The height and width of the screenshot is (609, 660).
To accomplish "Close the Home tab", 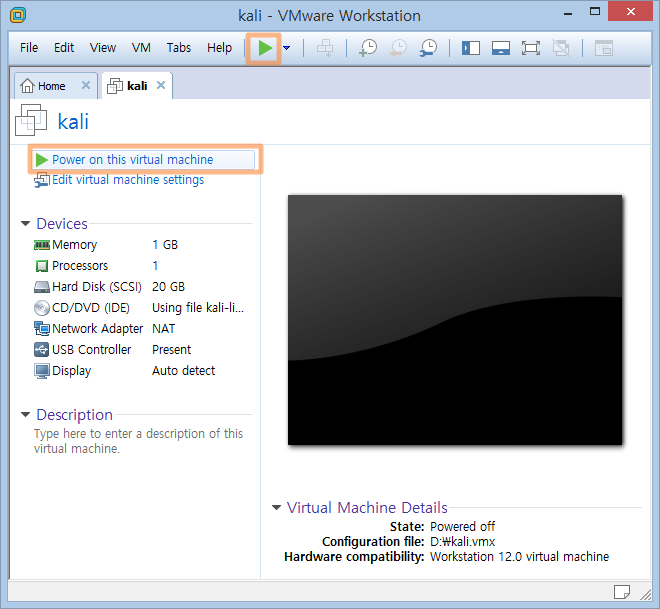I will [86, 85].
